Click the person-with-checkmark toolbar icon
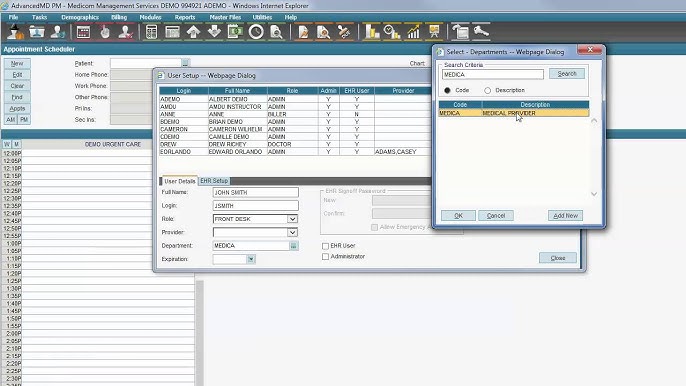 point(125,32)
